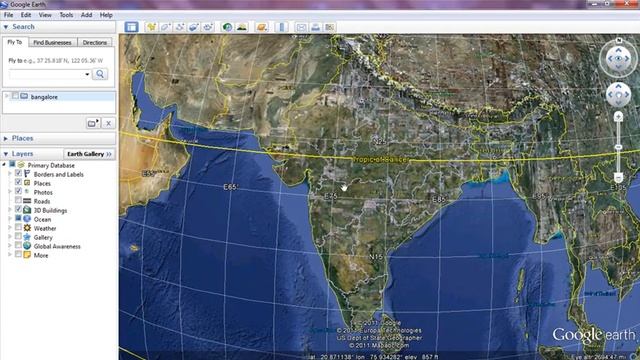Collapse the Primary Database tree node
The height and width of the screenshot is (360, 640).
pos(4,165)
